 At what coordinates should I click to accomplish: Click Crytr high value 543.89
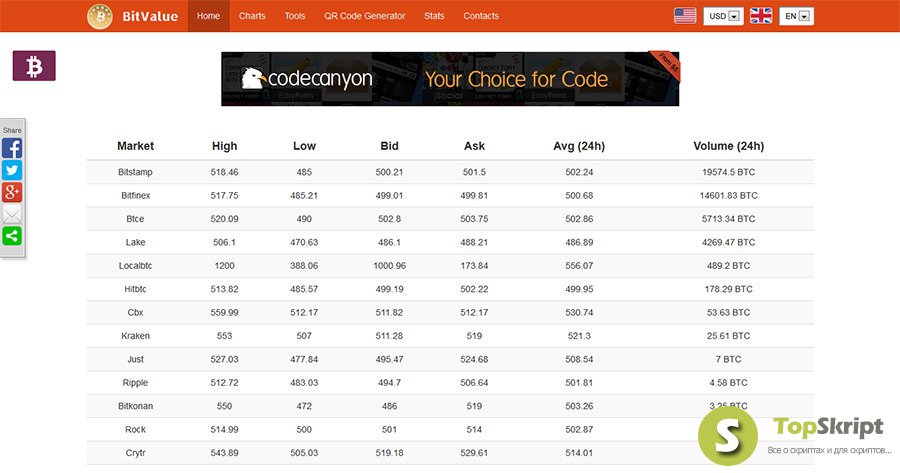click(224, 453)
